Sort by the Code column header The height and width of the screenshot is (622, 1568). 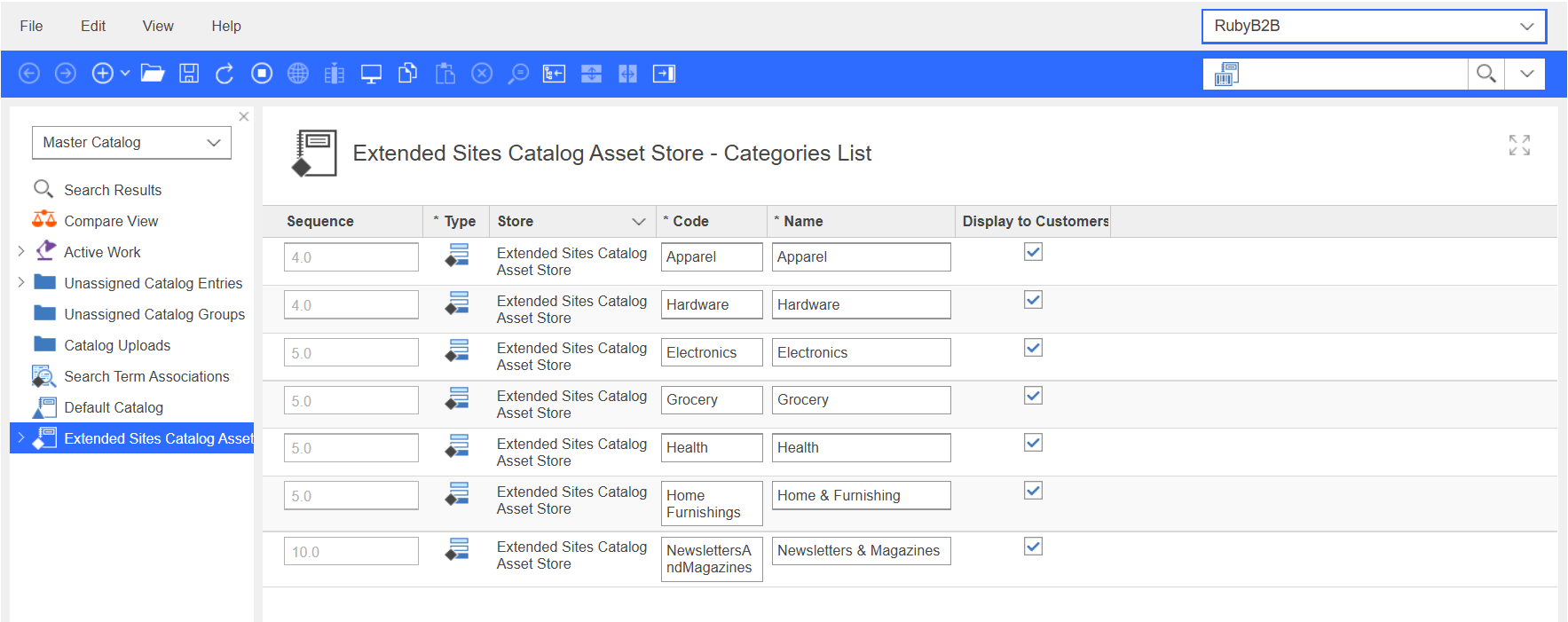click(690, 221)
